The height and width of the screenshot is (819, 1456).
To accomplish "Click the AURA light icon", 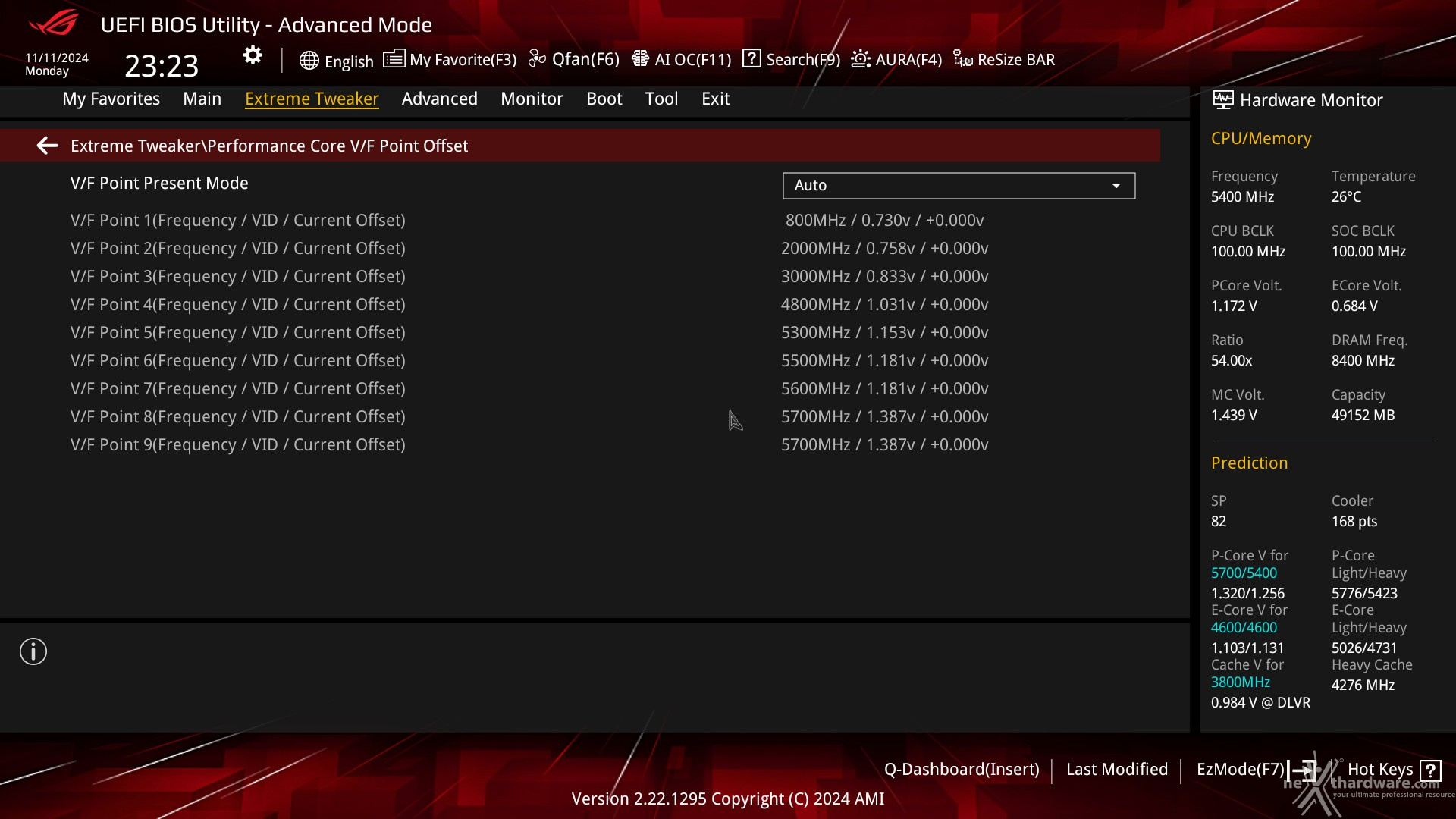I will pos(861,59).
